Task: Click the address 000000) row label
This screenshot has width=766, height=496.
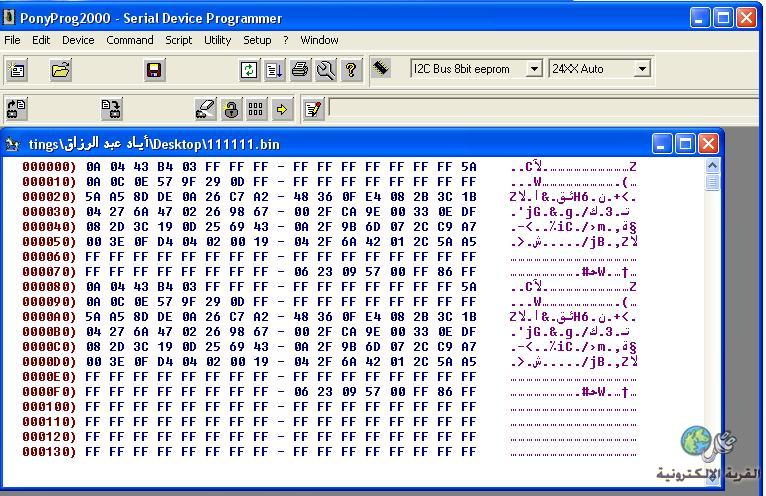Action: point(49,167)
